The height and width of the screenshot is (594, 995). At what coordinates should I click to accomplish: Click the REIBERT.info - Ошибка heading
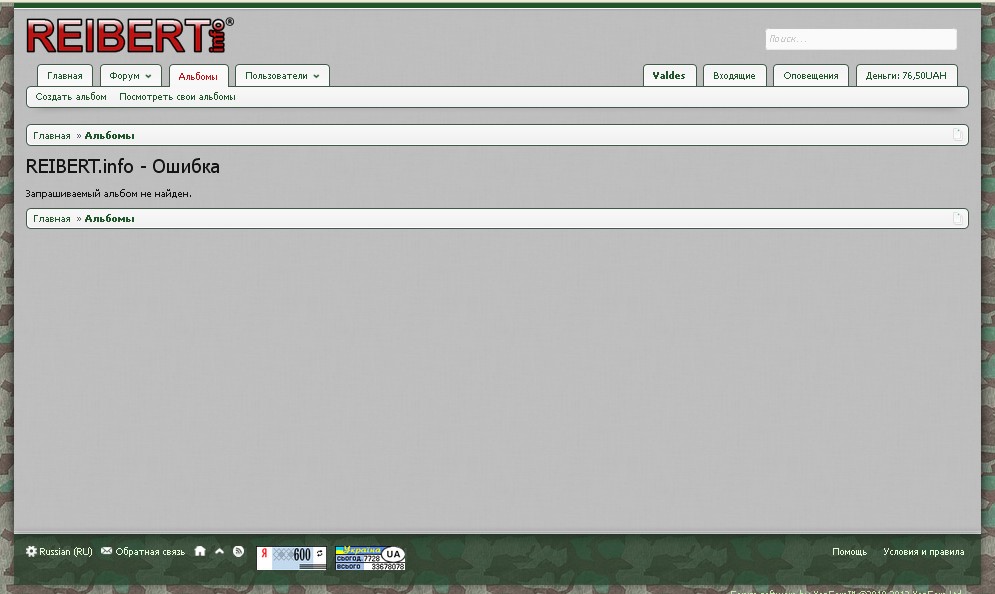click(122, 166)
